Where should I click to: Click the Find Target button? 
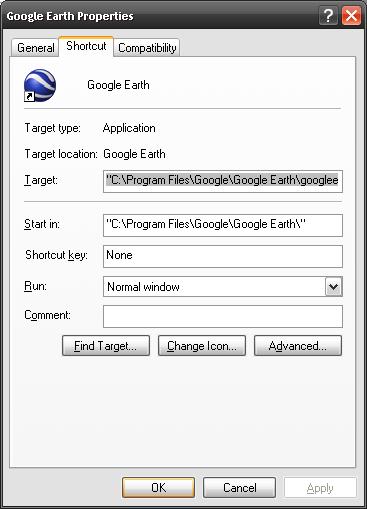point(106,346)
